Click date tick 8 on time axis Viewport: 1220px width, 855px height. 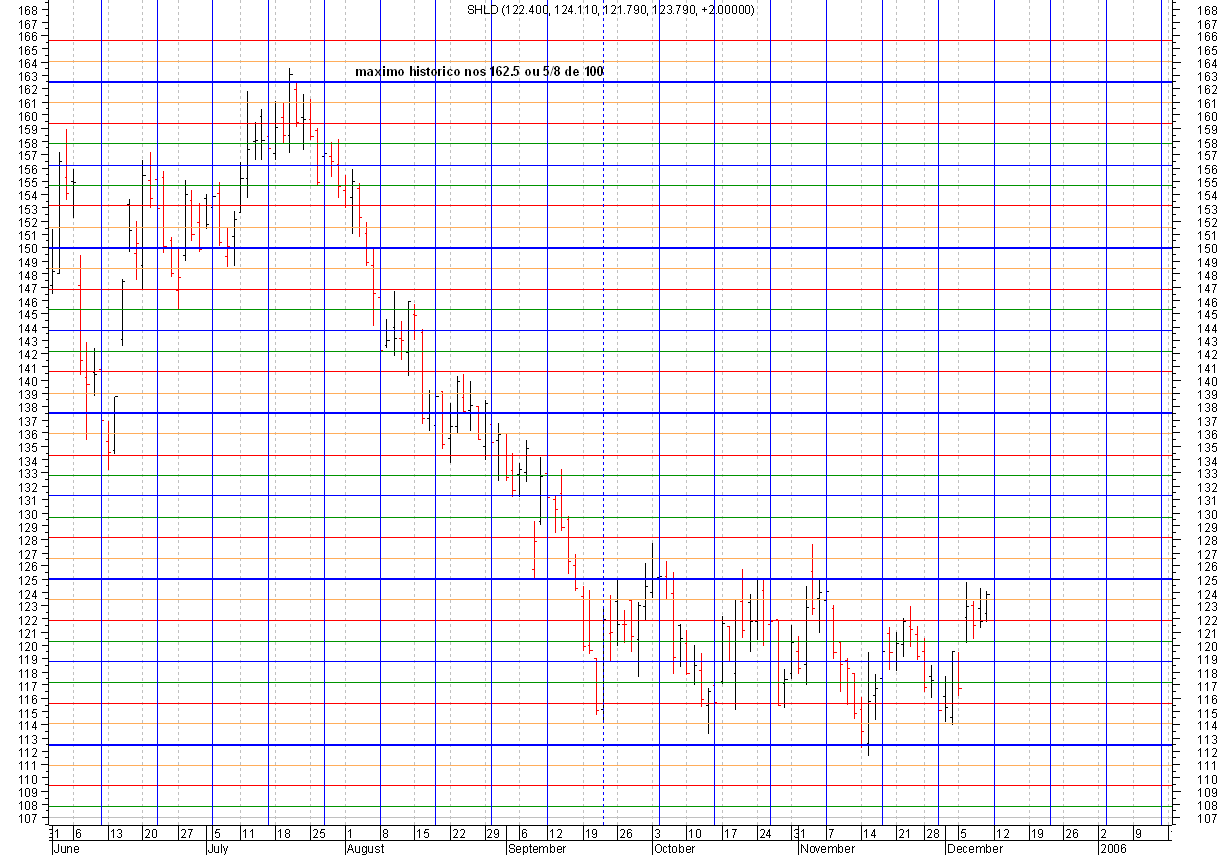[385, 833]
